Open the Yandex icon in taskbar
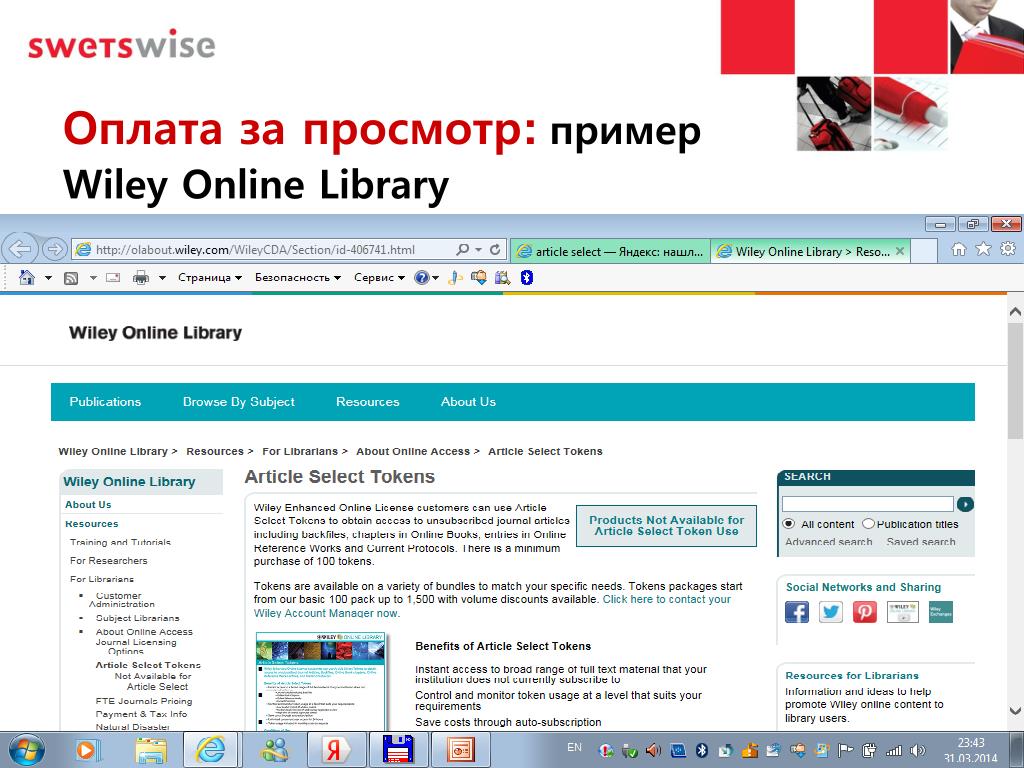Screen dimensions: 1024x768 334,750
